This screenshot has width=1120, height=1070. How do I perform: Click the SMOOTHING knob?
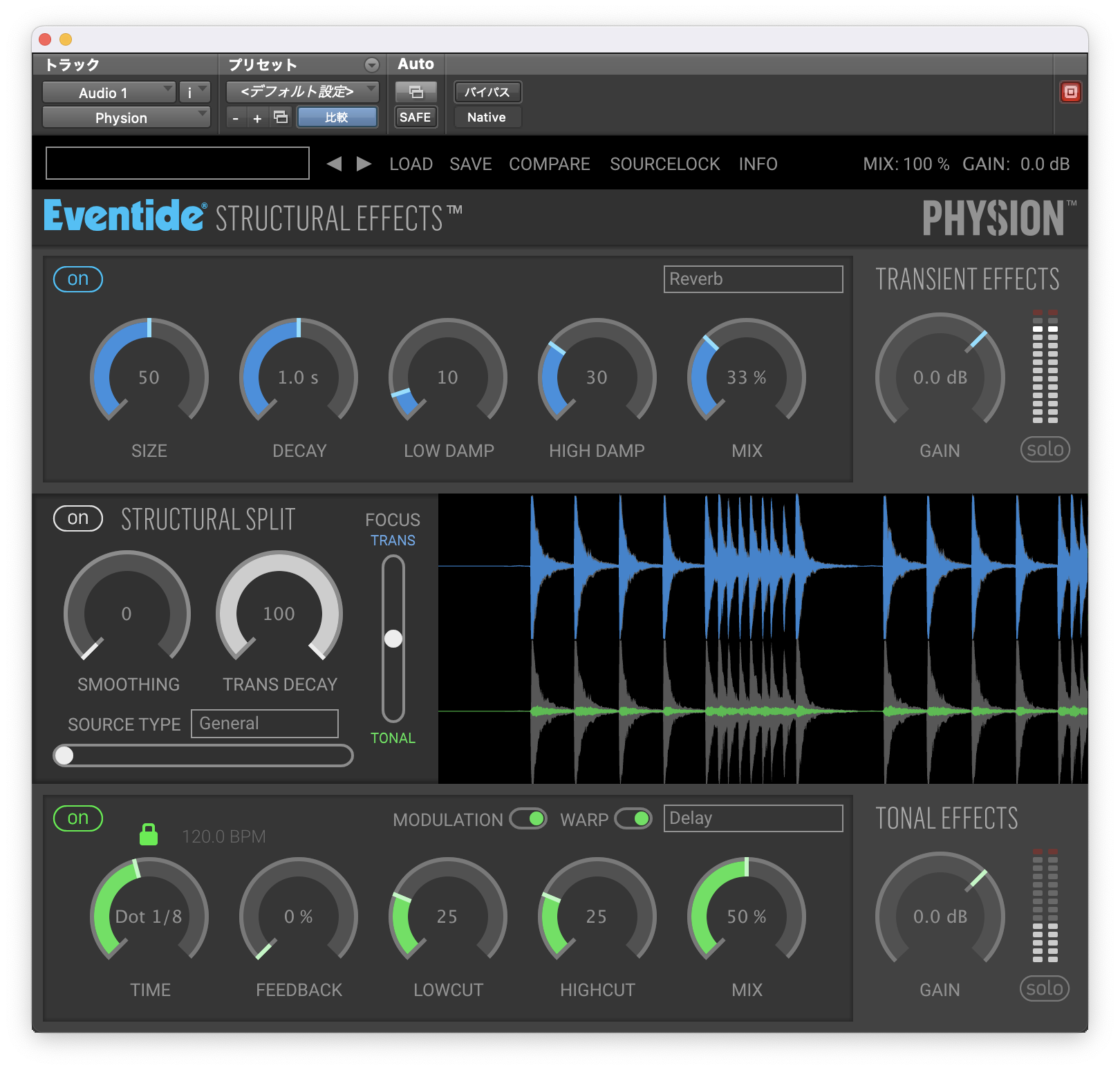point(127,613)
